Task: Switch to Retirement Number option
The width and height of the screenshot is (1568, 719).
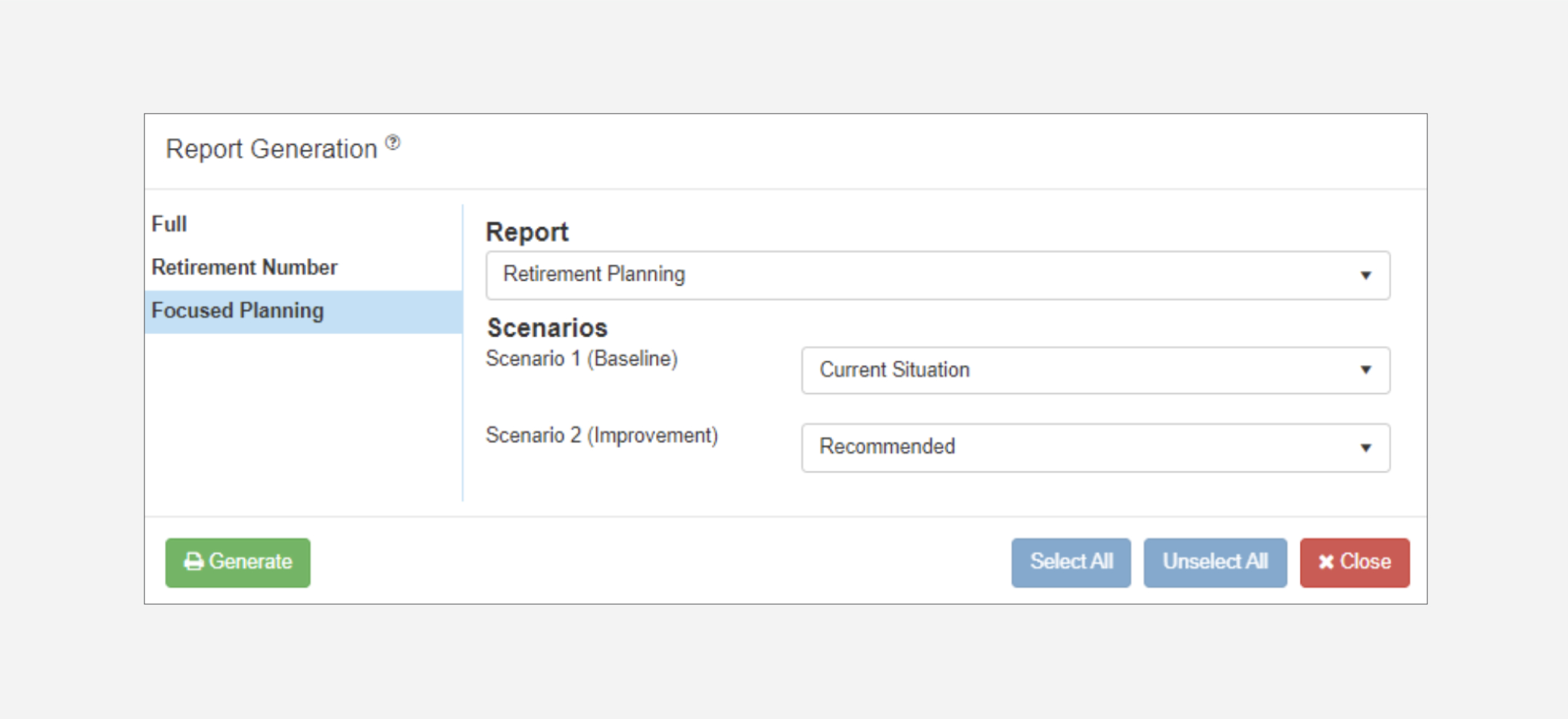Action: [x=244, y=267]
